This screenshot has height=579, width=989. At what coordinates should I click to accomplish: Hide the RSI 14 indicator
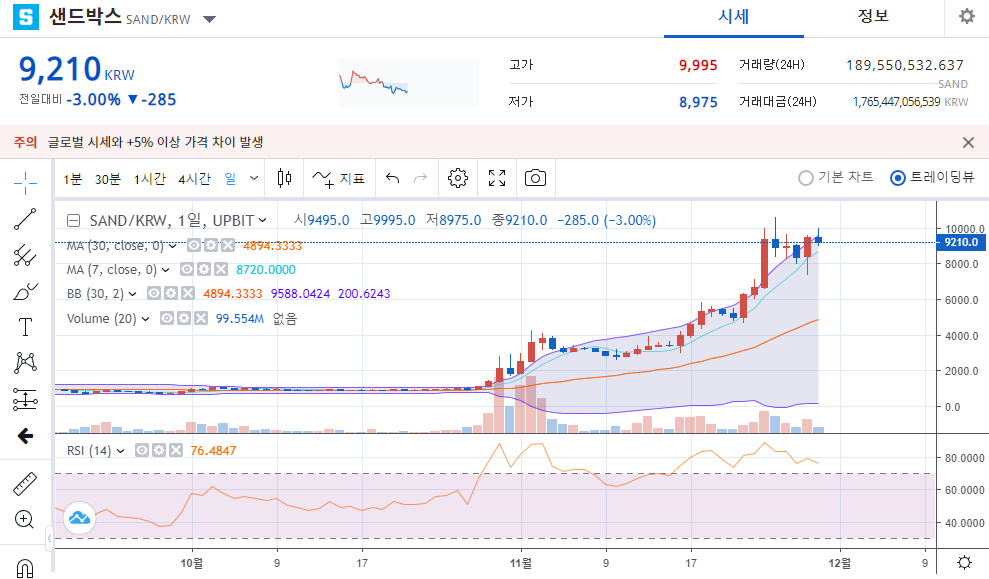point(142,450)
